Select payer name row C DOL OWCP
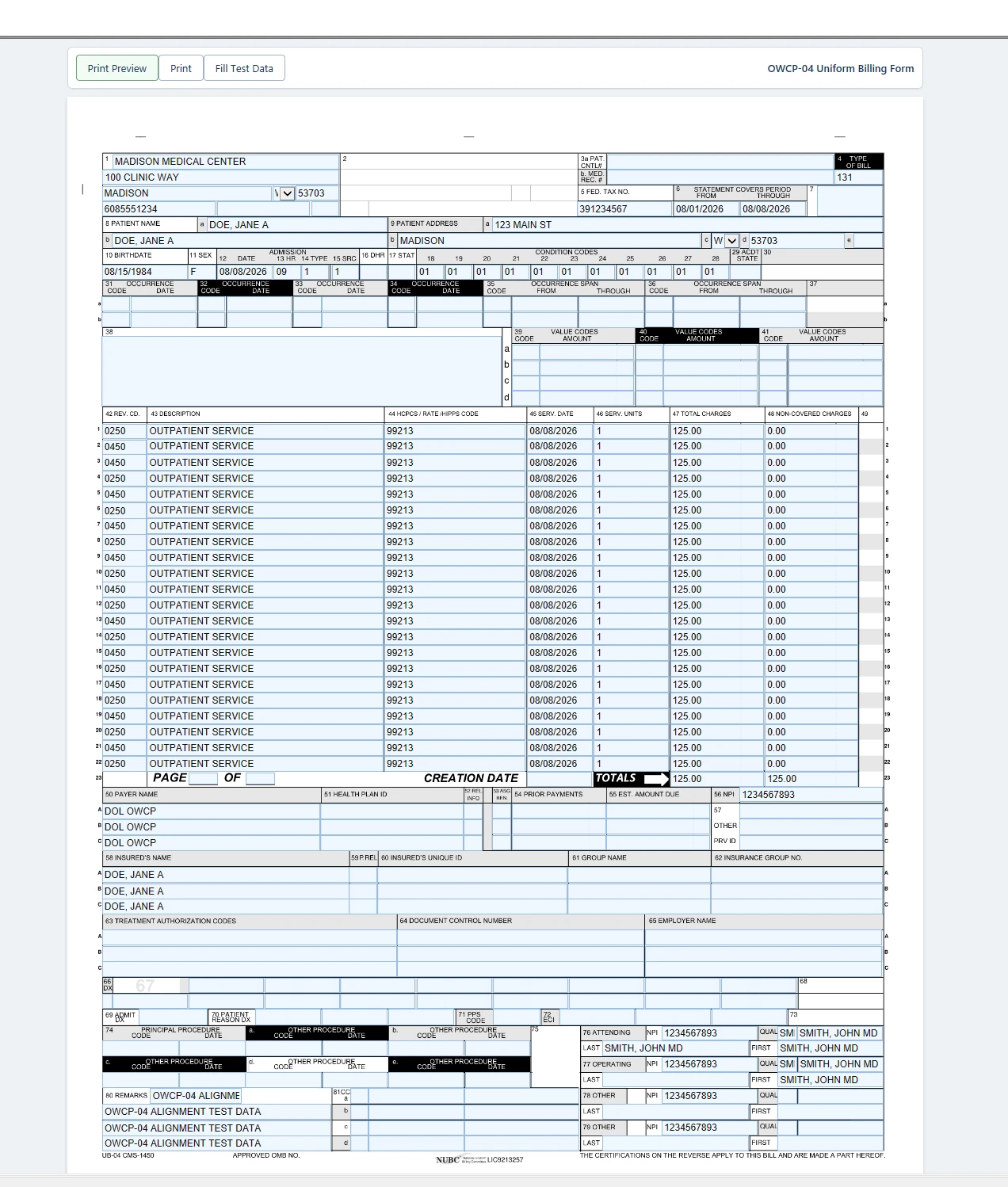1008x1187 pixels. pos(211,843)
